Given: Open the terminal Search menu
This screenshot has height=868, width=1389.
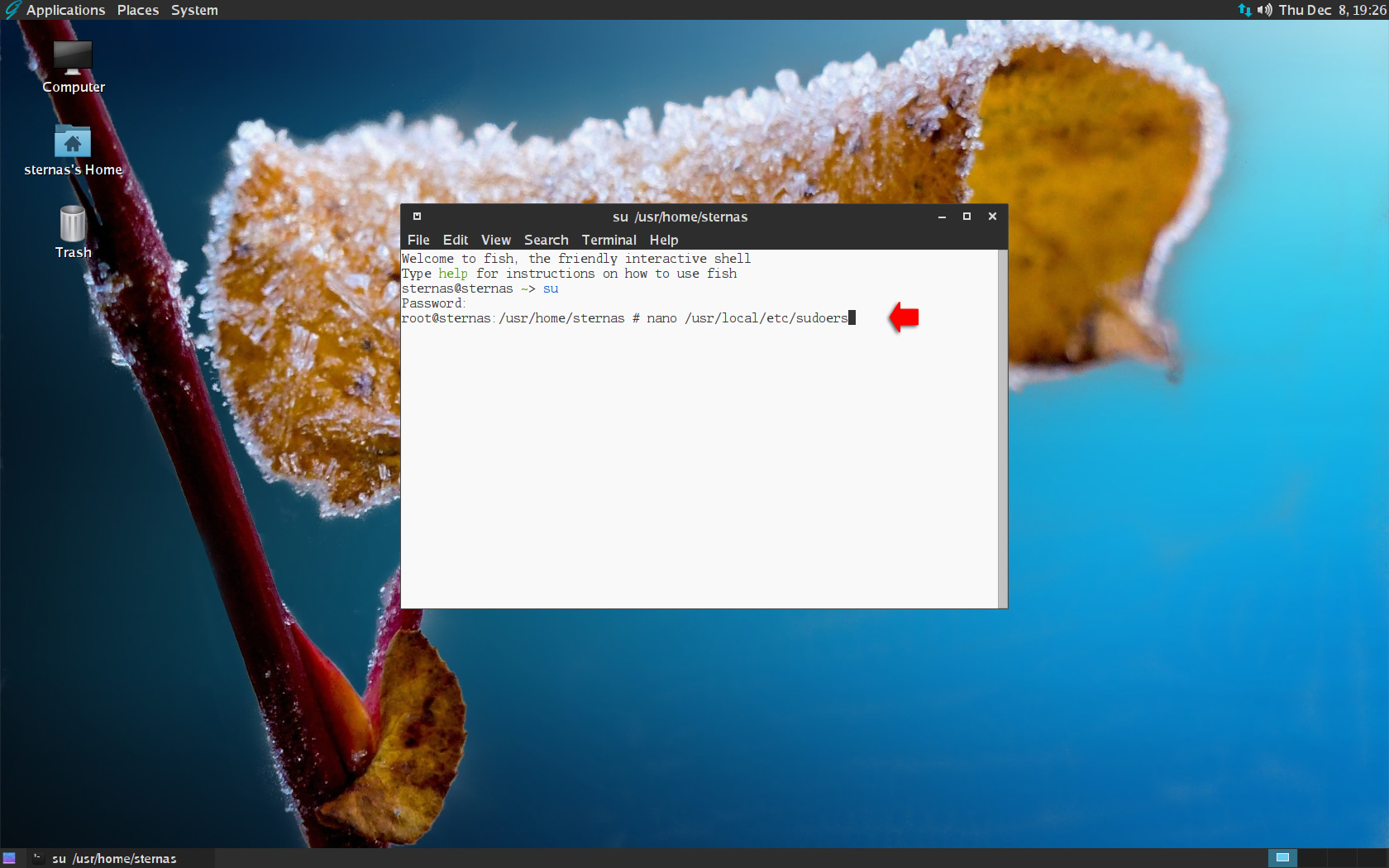Looking at the screenshot, I should click(x=547, y=240).
